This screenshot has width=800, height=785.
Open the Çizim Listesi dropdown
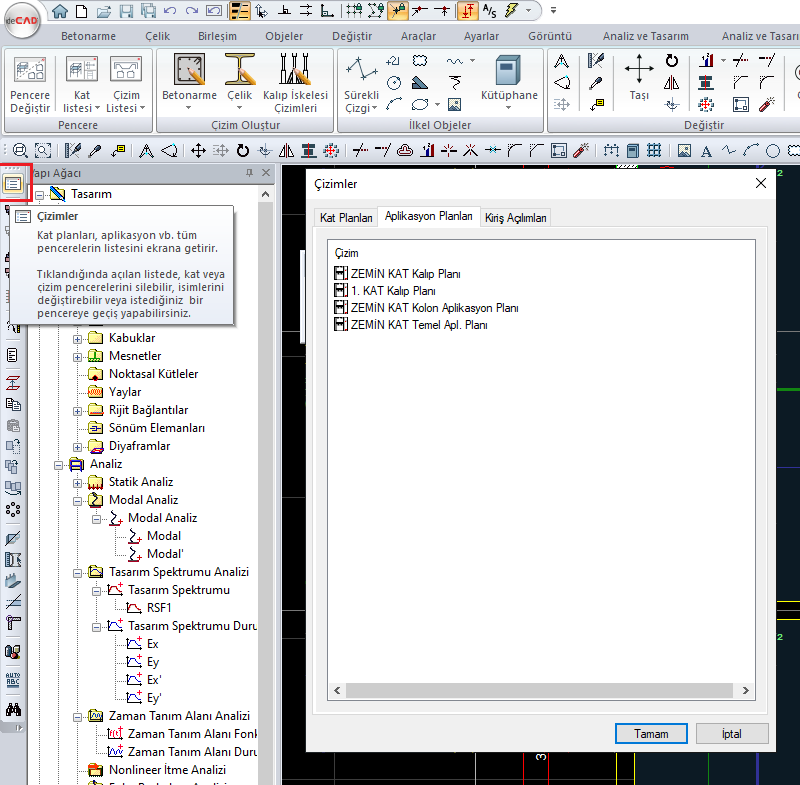[126, 84]
